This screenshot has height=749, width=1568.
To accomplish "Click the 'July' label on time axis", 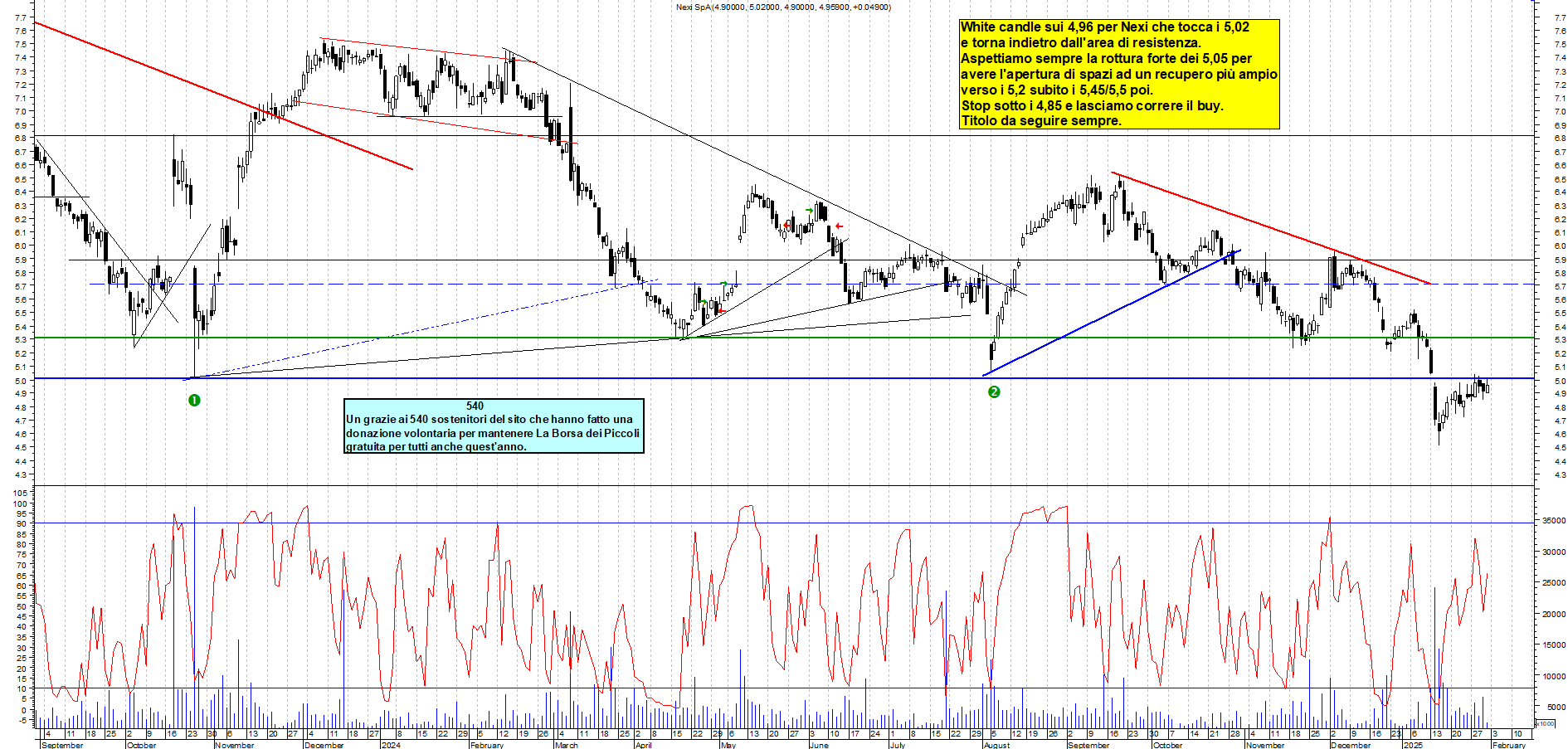I will click(x=898, y=745).
